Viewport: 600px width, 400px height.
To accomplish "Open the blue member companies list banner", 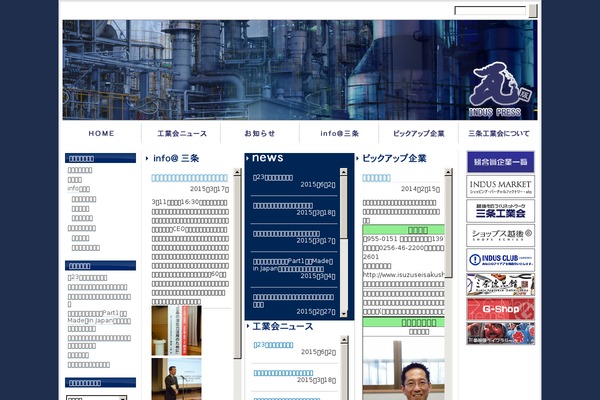I will click(500, 162).
